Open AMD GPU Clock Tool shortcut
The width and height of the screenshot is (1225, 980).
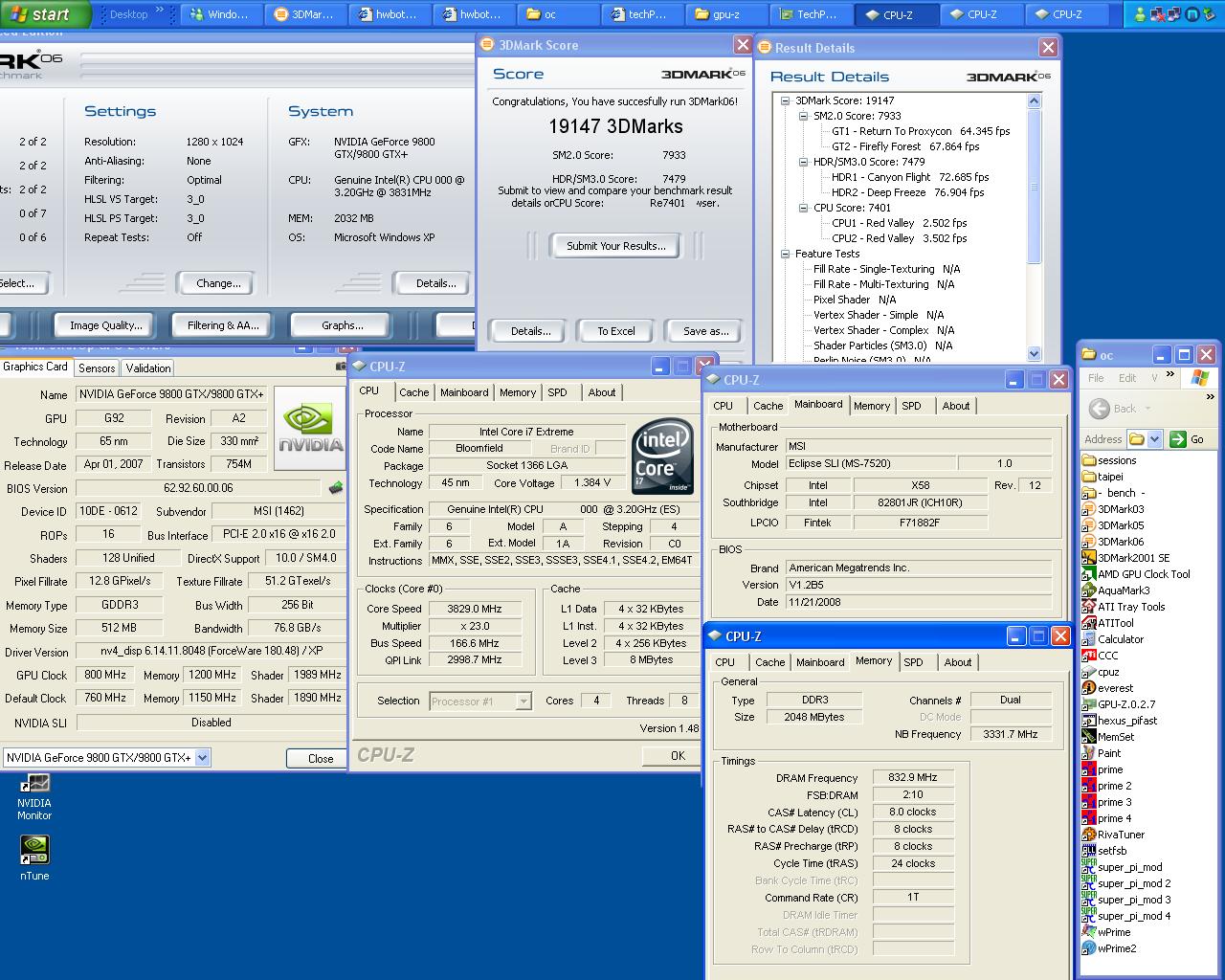point(1136,574)
